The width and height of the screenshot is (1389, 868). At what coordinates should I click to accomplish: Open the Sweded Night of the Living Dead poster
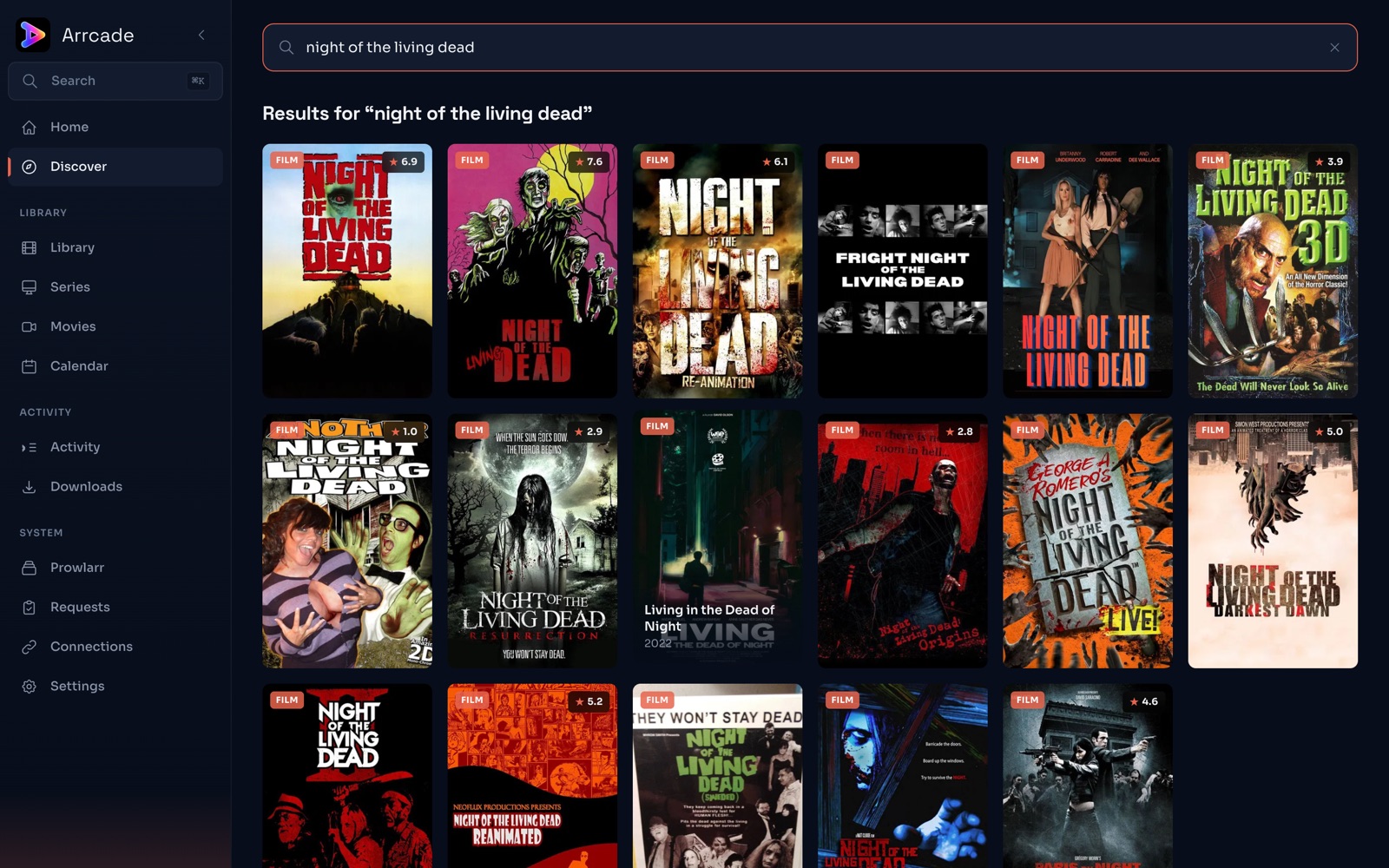[x=717, y=776]
